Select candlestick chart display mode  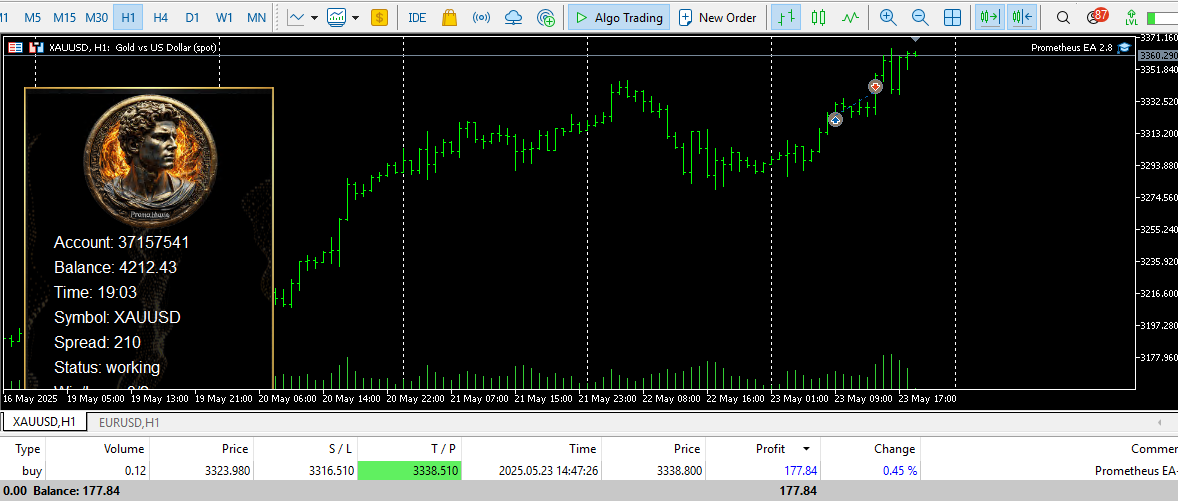pos(819,17)
